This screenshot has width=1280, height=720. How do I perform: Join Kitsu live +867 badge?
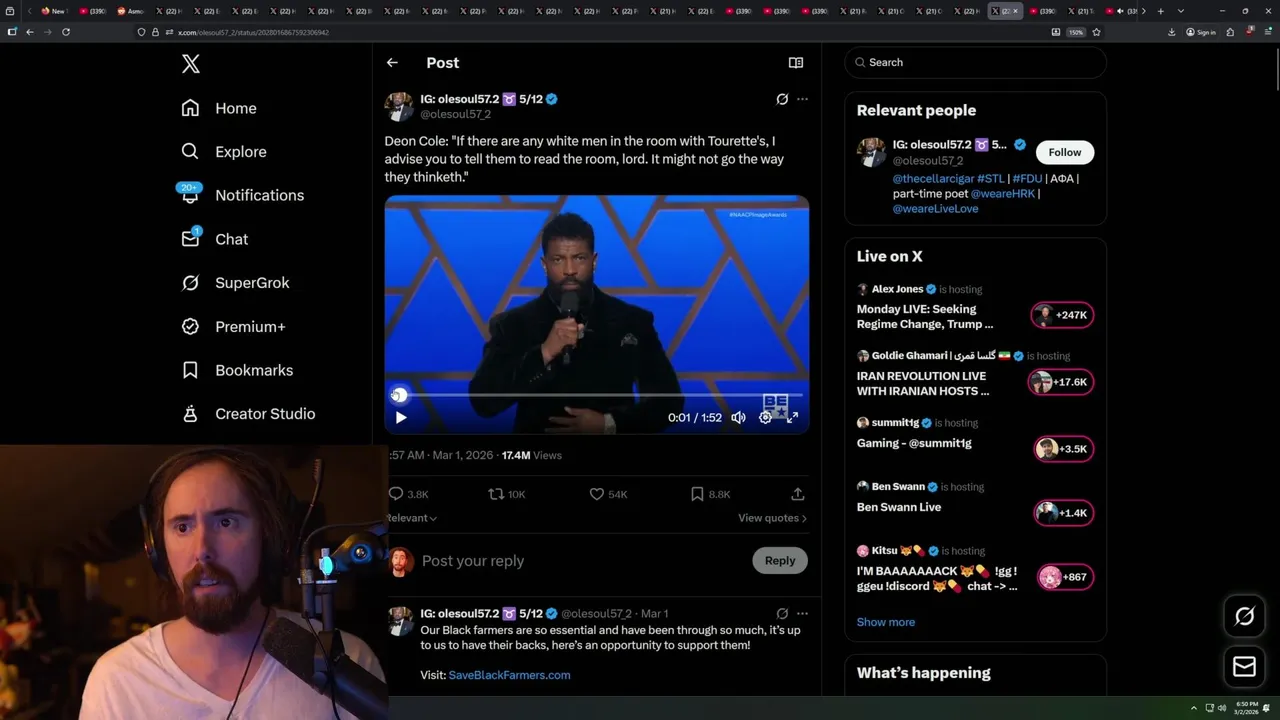[x=1065, y=577]
